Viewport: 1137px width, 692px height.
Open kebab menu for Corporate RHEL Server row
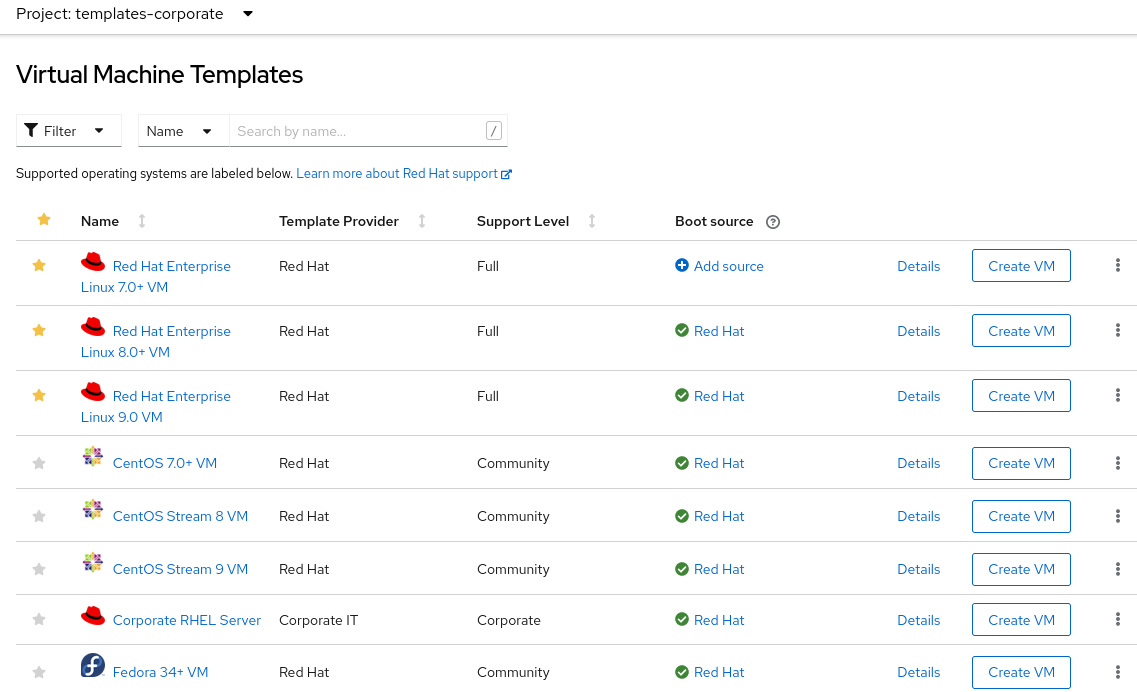[1117, 620]
